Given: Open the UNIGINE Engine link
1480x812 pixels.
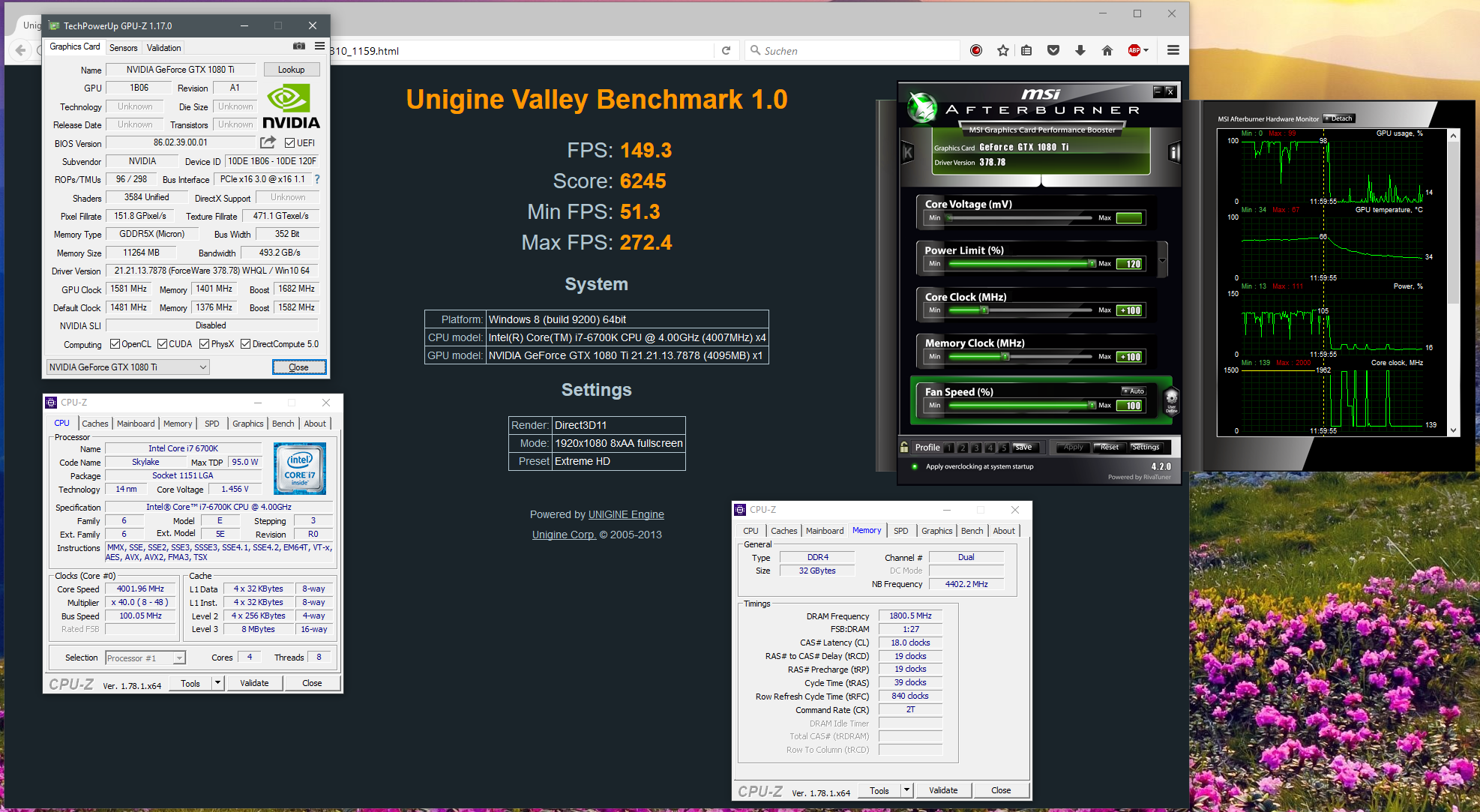Looking at the screenshot, I should pyautogui.click(x=626, y=514).
